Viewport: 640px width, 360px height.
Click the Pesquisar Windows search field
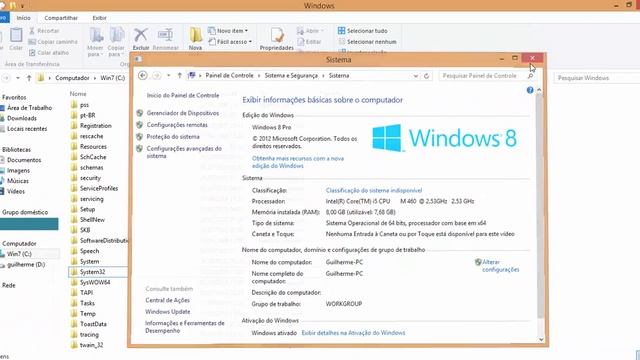(597, 78)
